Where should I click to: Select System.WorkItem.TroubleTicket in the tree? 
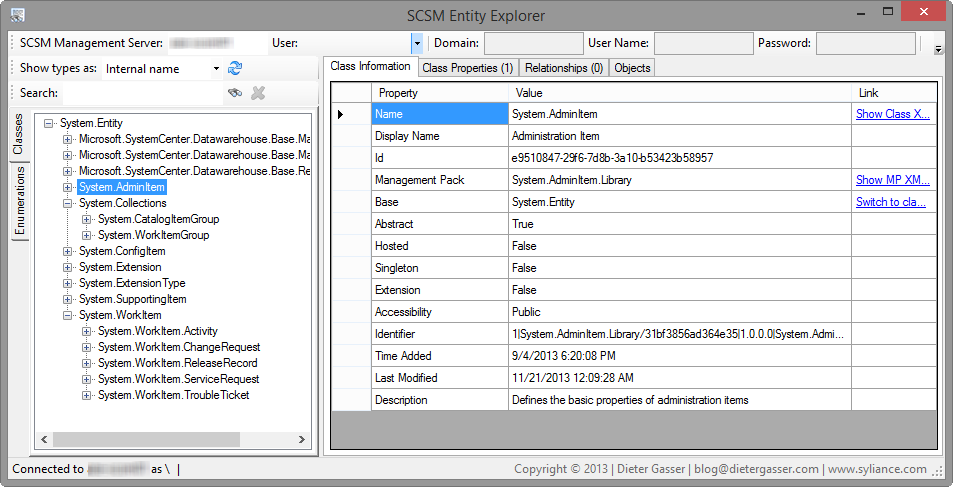click(174, 395)
